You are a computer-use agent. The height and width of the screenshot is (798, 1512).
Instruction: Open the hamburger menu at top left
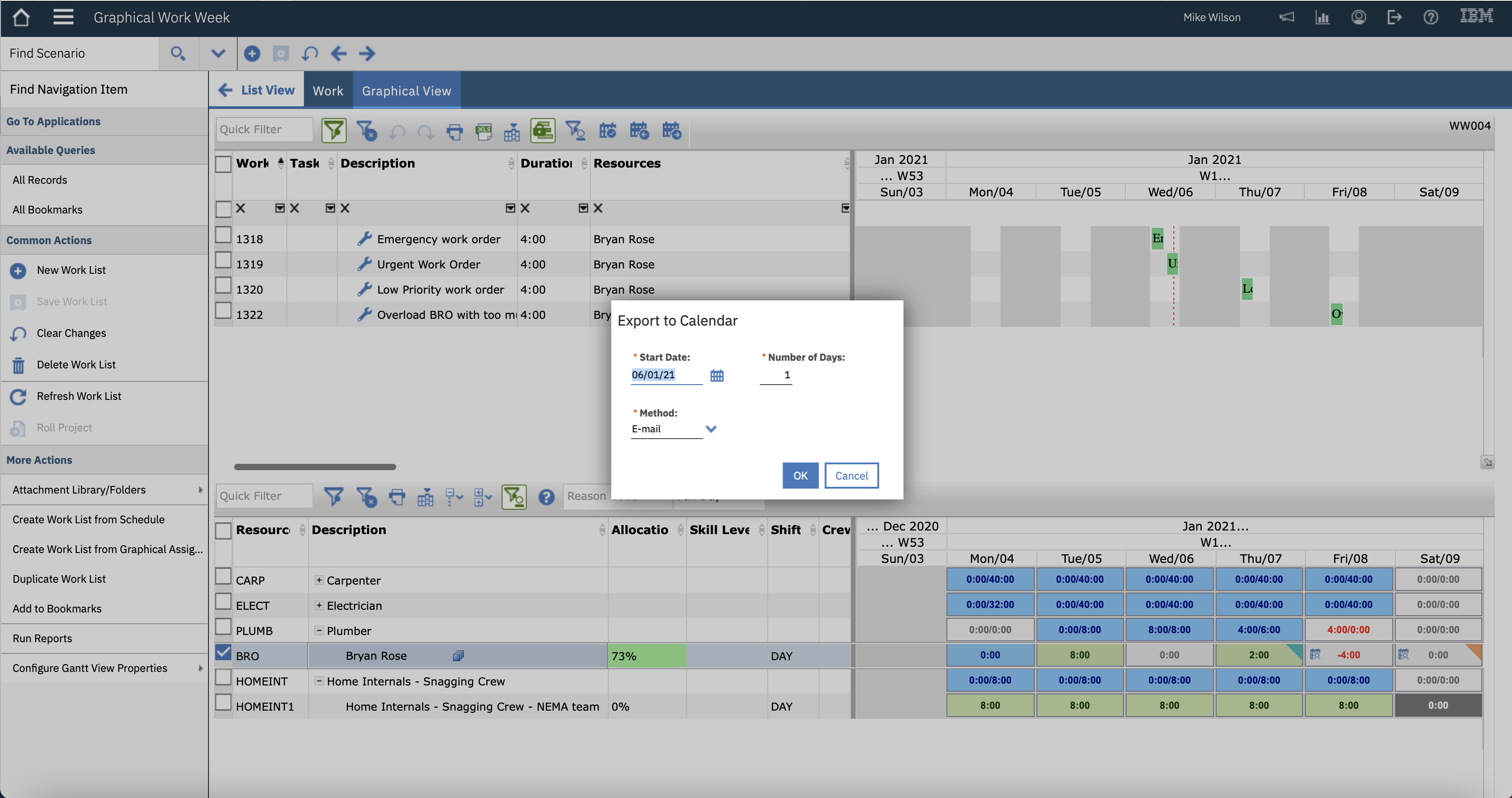point(63,17)
